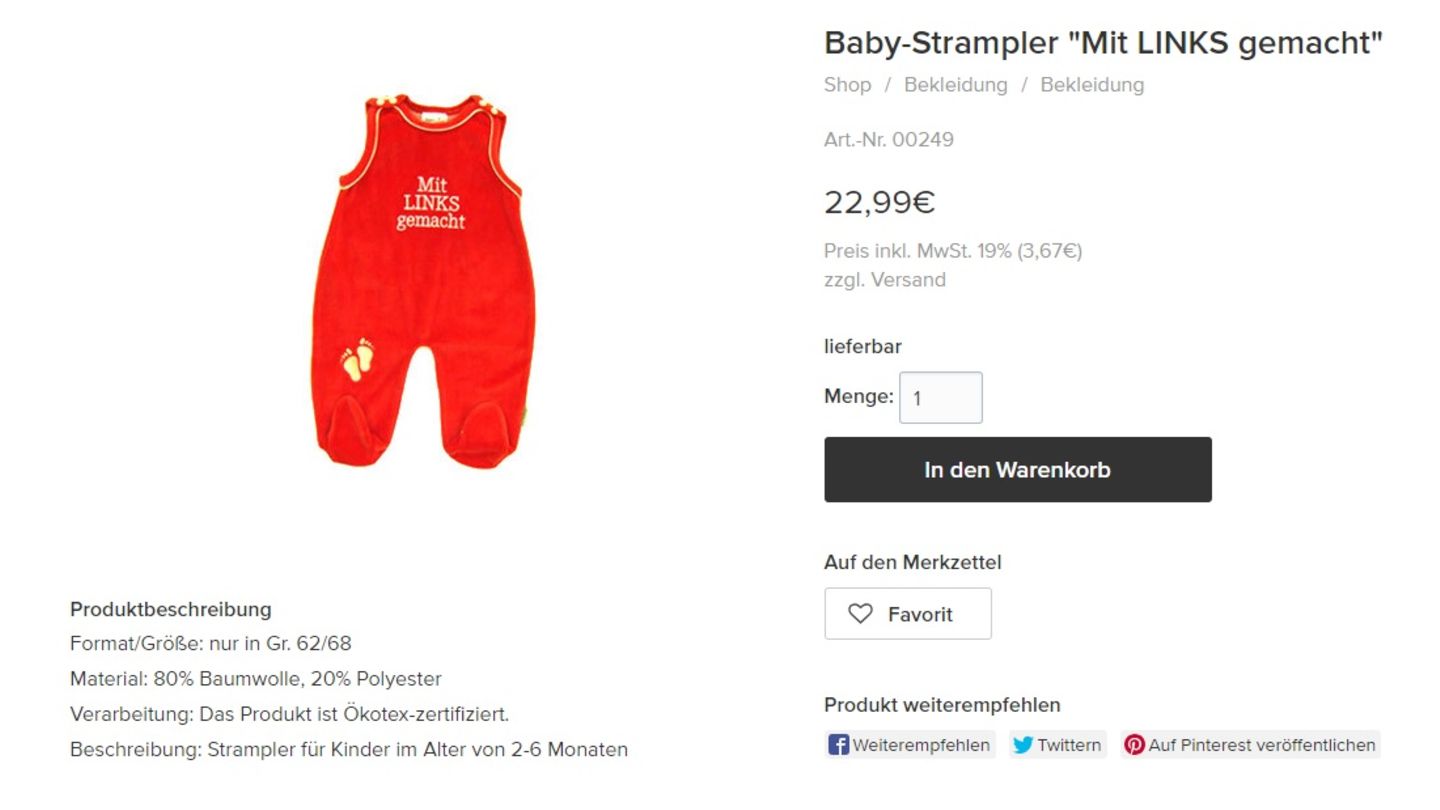
Task: Open the last Bekleidung breadcrumb link
Action: (x=1092, y=85)
